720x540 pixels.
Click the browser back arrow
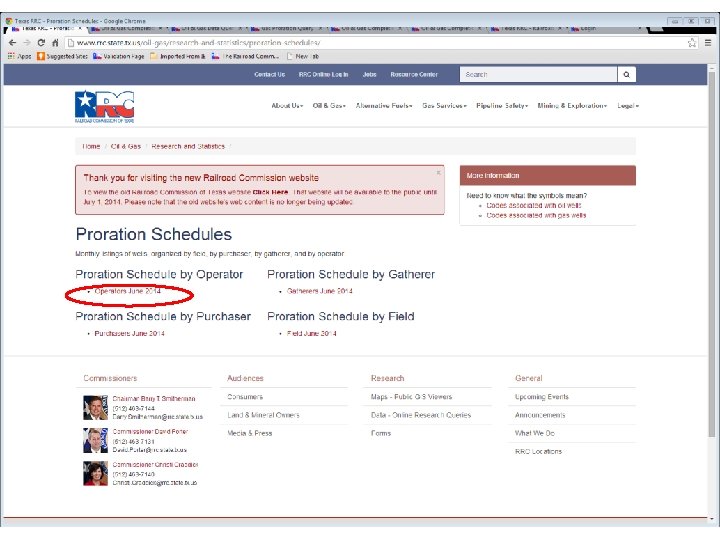click(x=12, y=43)
